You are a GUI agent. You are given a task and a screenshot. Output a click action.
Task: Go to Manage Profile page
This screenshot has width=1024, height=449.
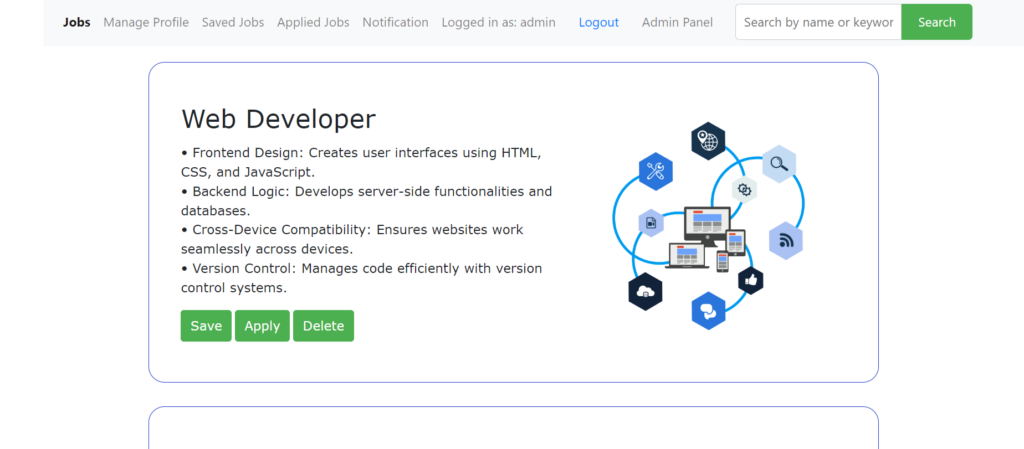click(x=146, y=22)
